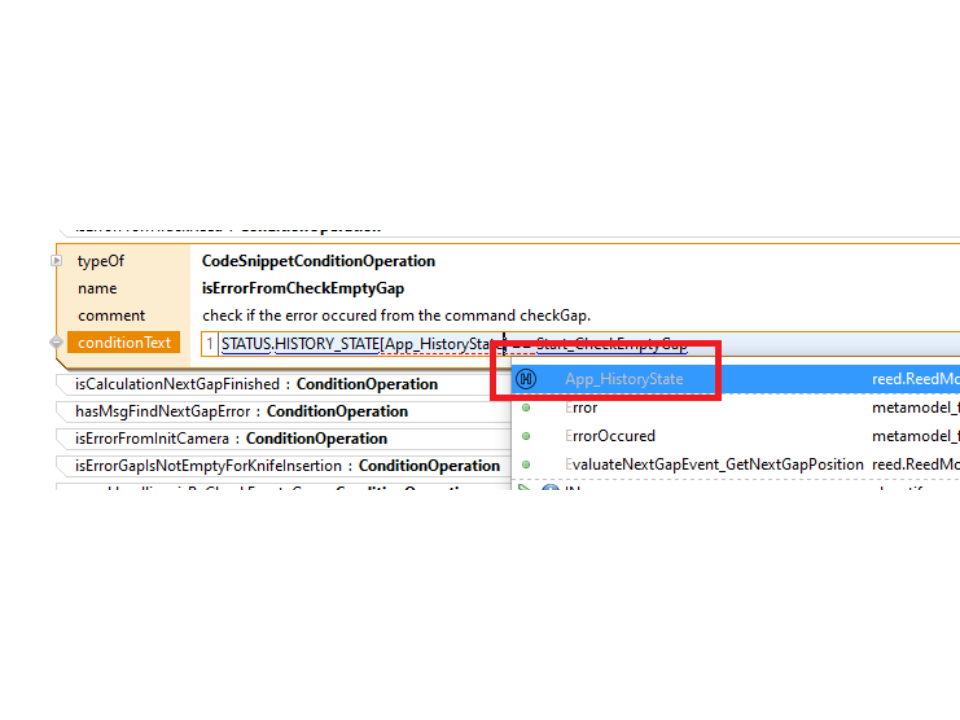Click the typeOf value CodeSnippetConditionOperation
The width and height of the screenshot is (960, 720).
pyautogui.click(x=318, y=261)
